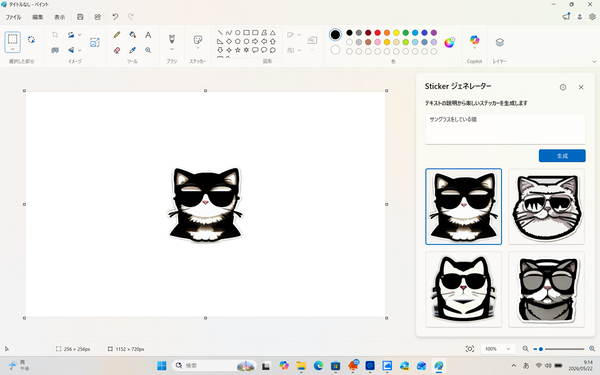
Task: Click the Save icon
Action: pos(80,17)
